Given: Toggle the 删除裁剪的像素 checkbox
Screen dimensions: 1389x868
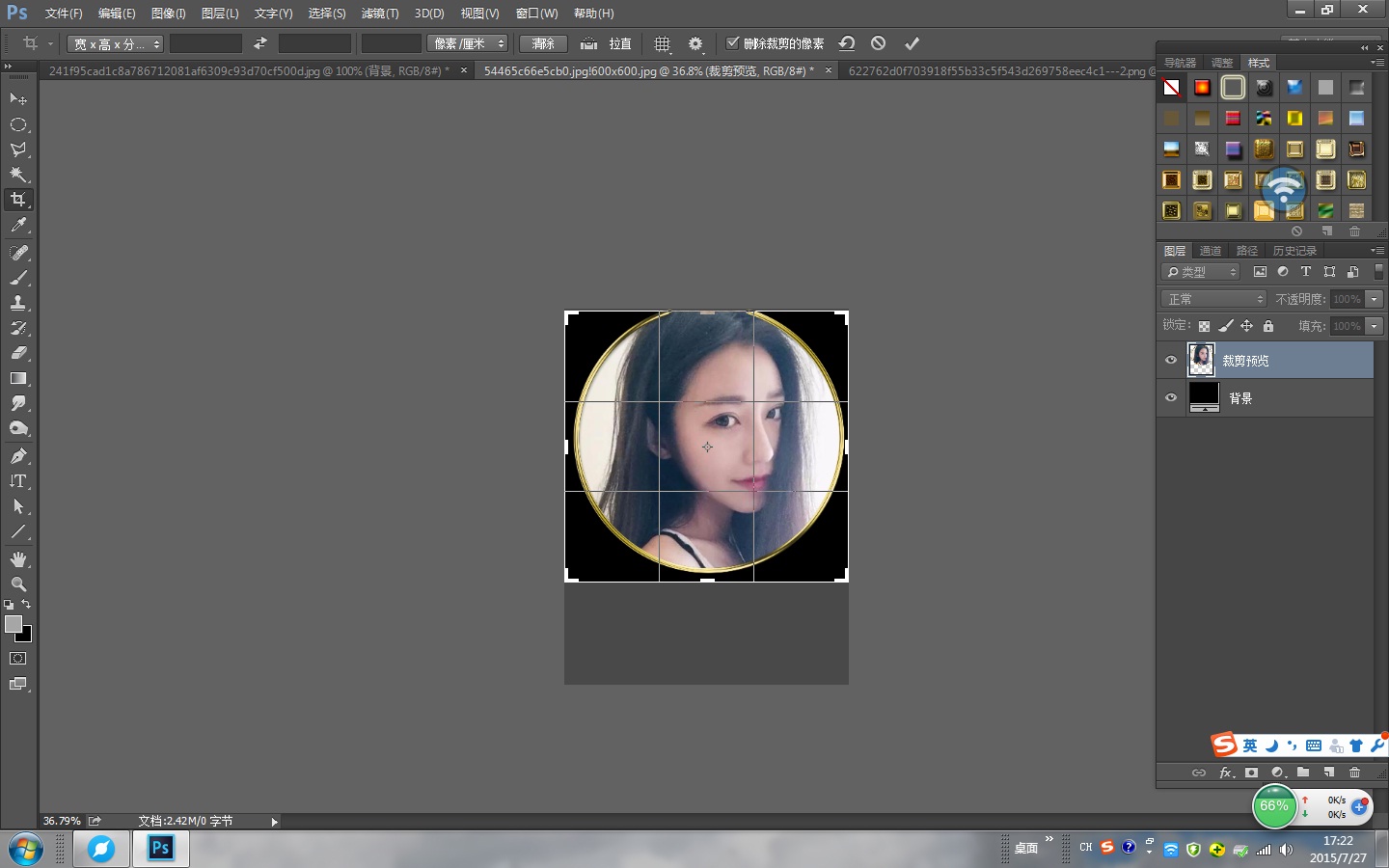Looking at the screenshot, I should click(x=732, y=43).
